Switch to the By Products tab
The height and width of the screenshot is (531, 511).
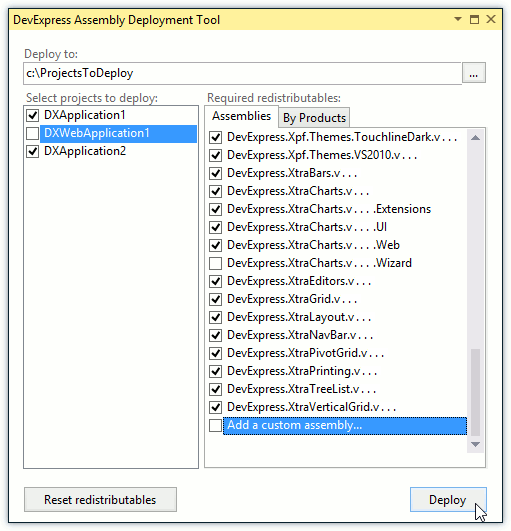[x=314, y=118]
